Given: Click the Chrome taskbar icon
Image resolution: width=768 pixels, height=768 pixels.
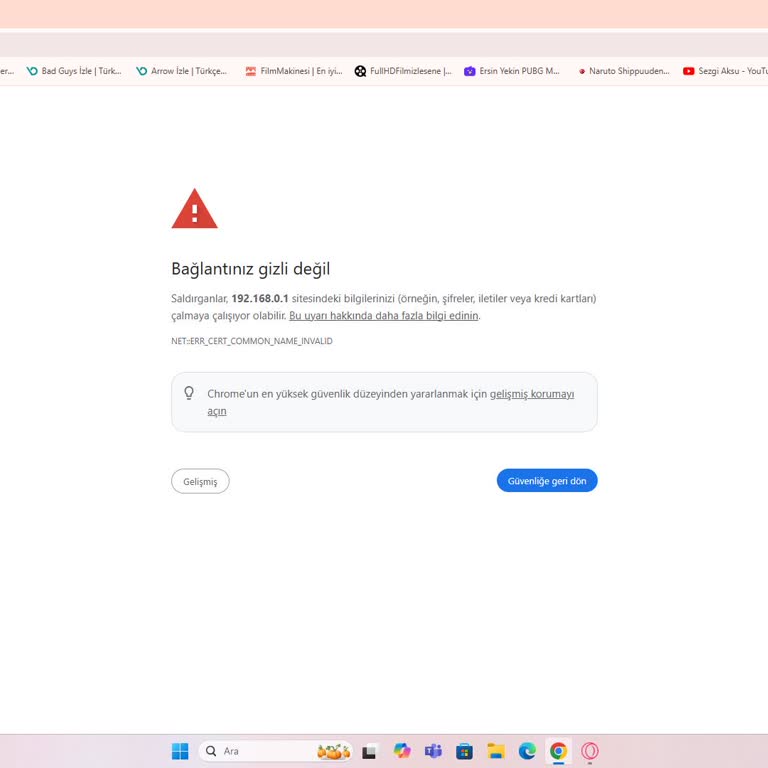Looking at the screenshot, I should click(x=558, y=751).
